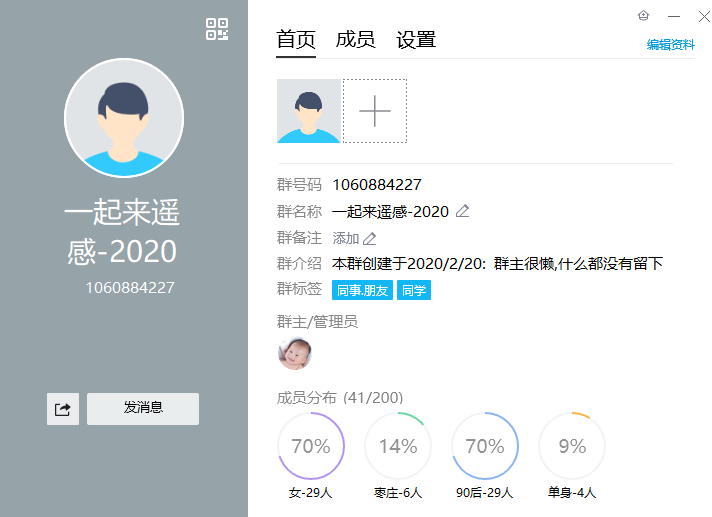Open the group QR code icon
The image size is (712, 517).
coord(217,29)
